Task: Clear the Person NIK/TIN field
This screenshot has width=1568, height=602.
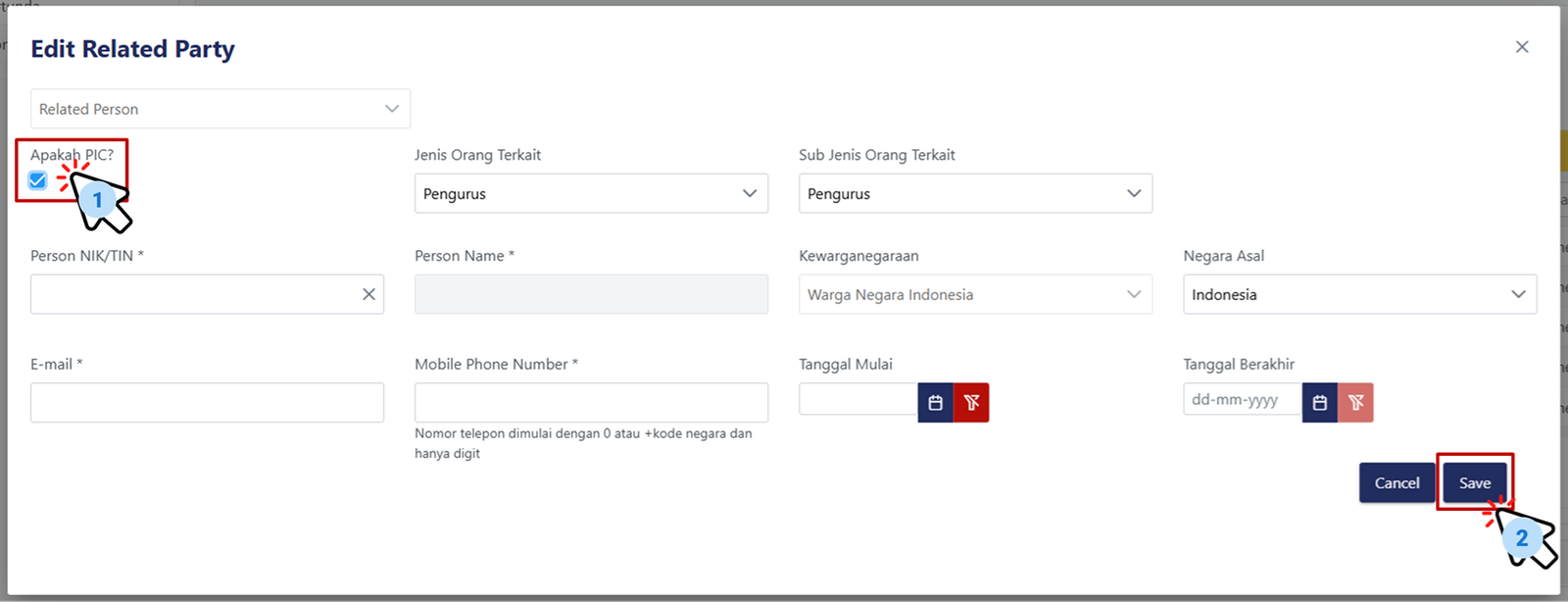Action: 368,294
